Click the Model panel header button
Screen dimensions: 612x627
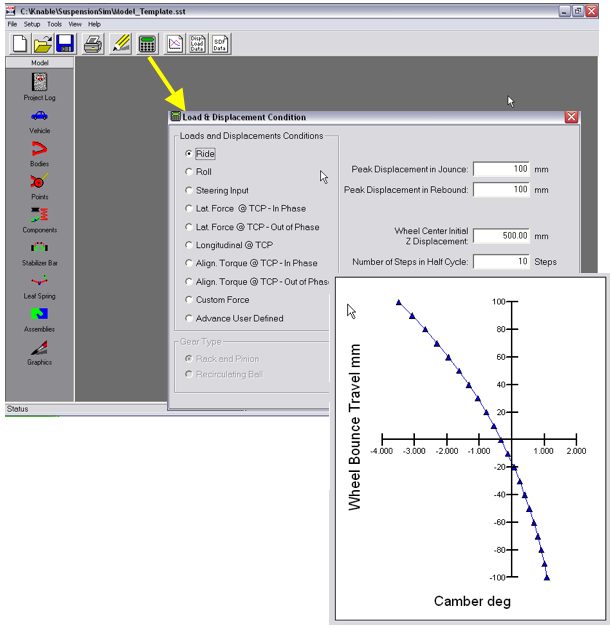[x=40, y=62]
